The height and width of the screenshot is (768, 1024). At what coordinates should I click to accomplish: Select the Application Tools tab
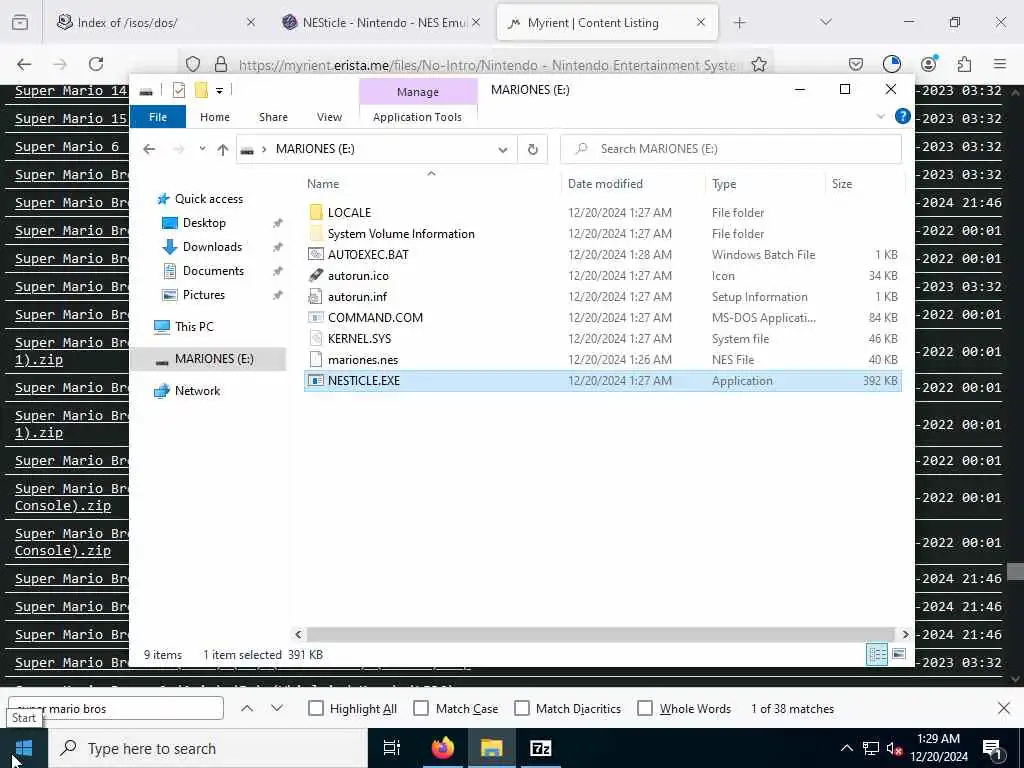[417, 117]
